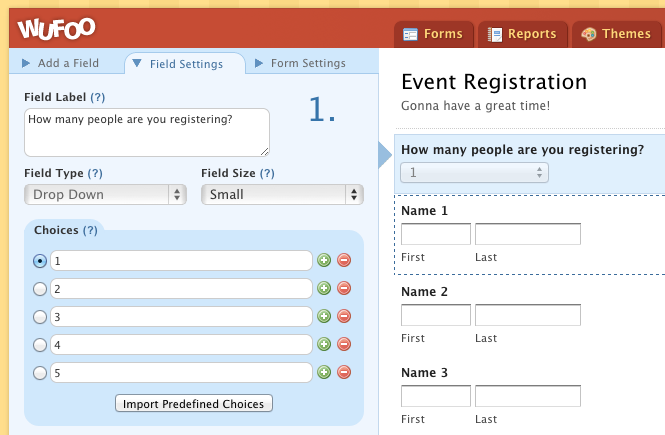Select radio button for choice 5

pos(40,373)
